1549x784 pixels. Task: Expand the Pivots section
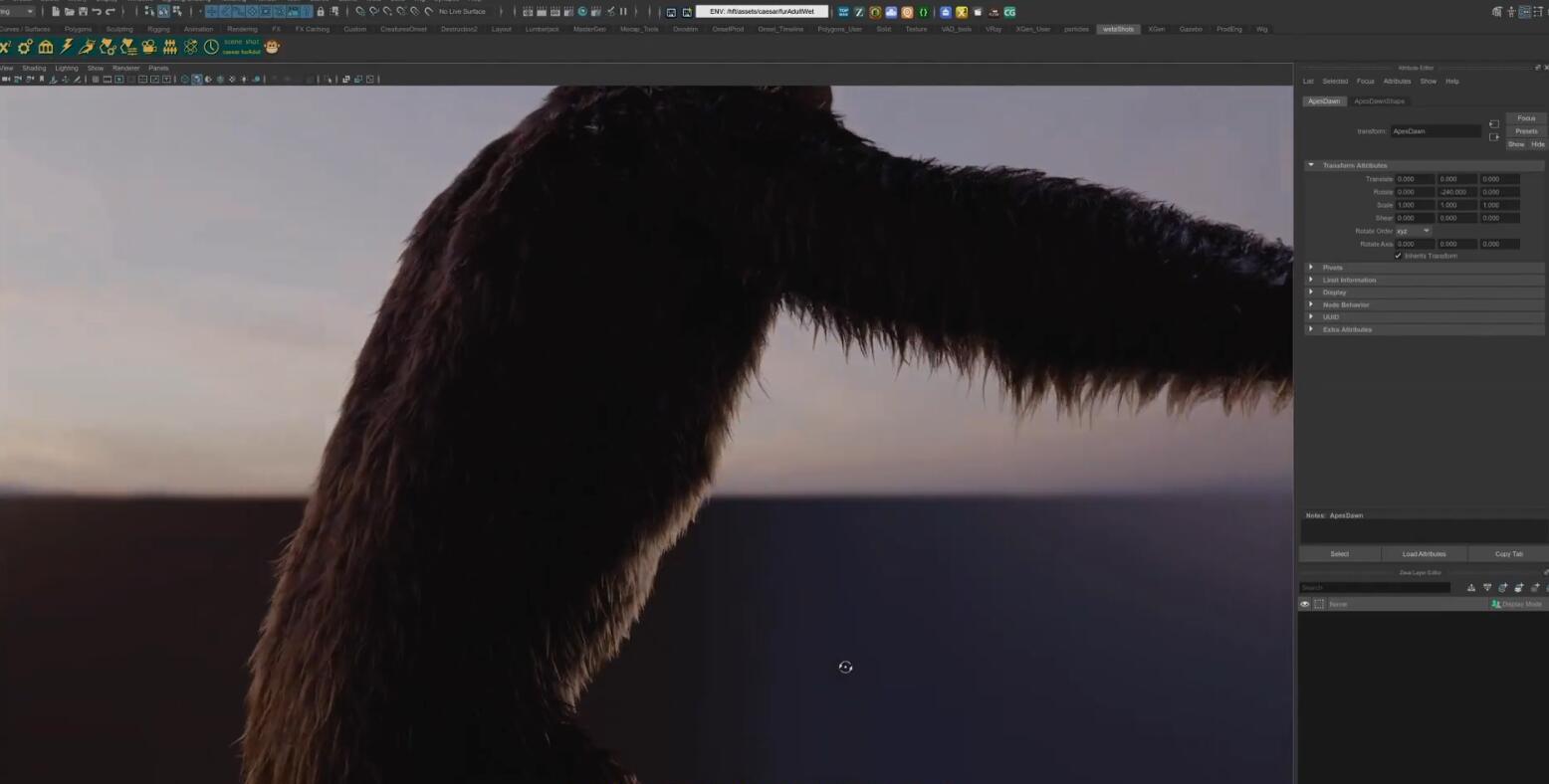1424,268
